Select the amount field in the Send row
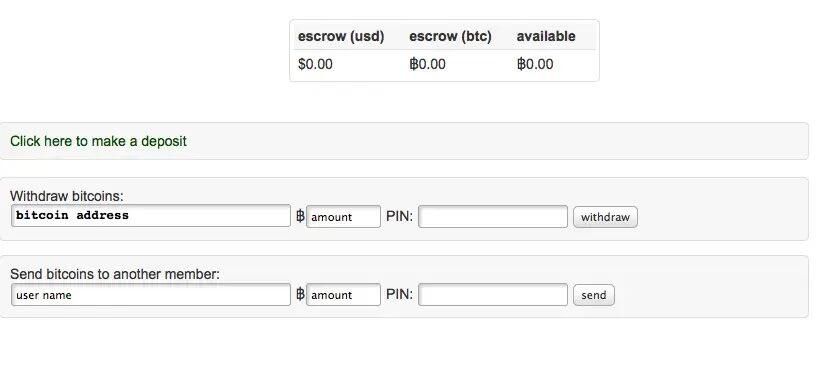This screenshot has width=826, height=387. pyautogui.click(x=343, y=294)
